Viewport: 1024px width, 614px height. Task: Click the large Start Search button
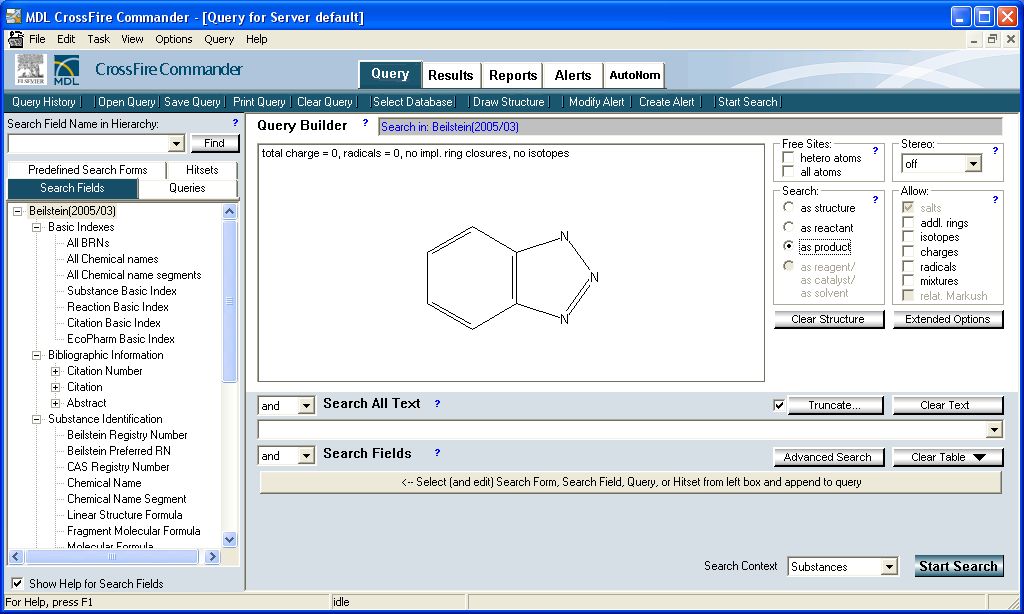pyautogui.click(x=958, y=566)
